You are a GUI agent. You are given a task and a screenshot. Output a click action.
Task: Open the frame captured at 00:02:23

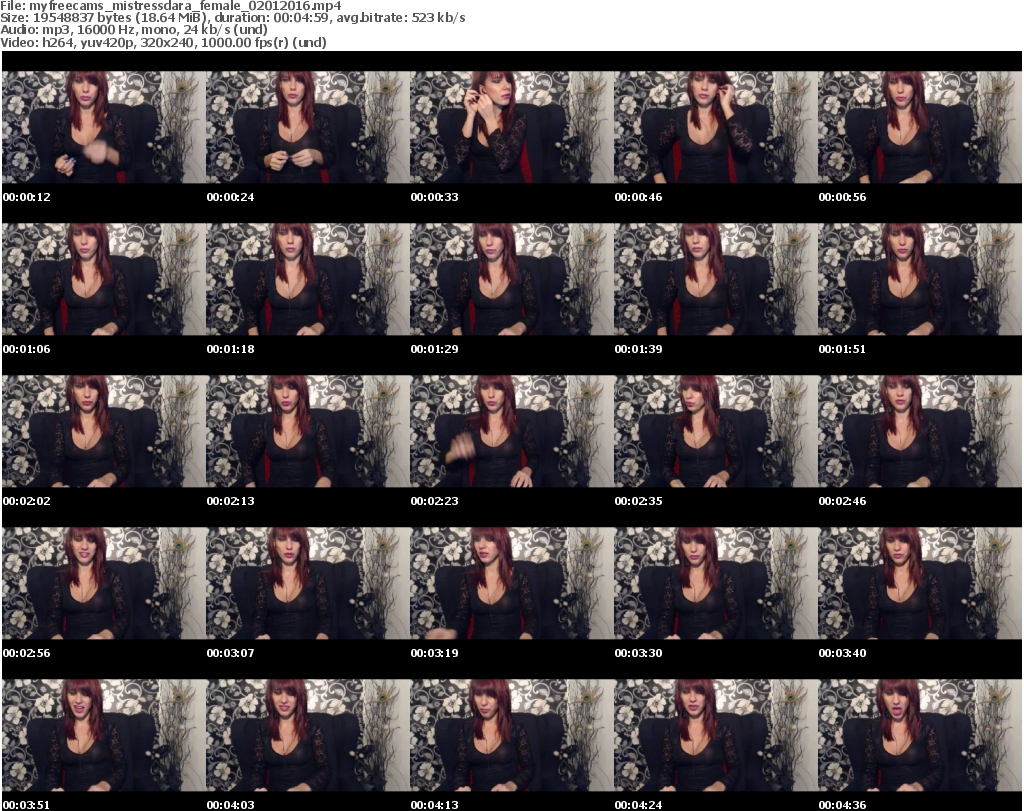tap(512, 432)
